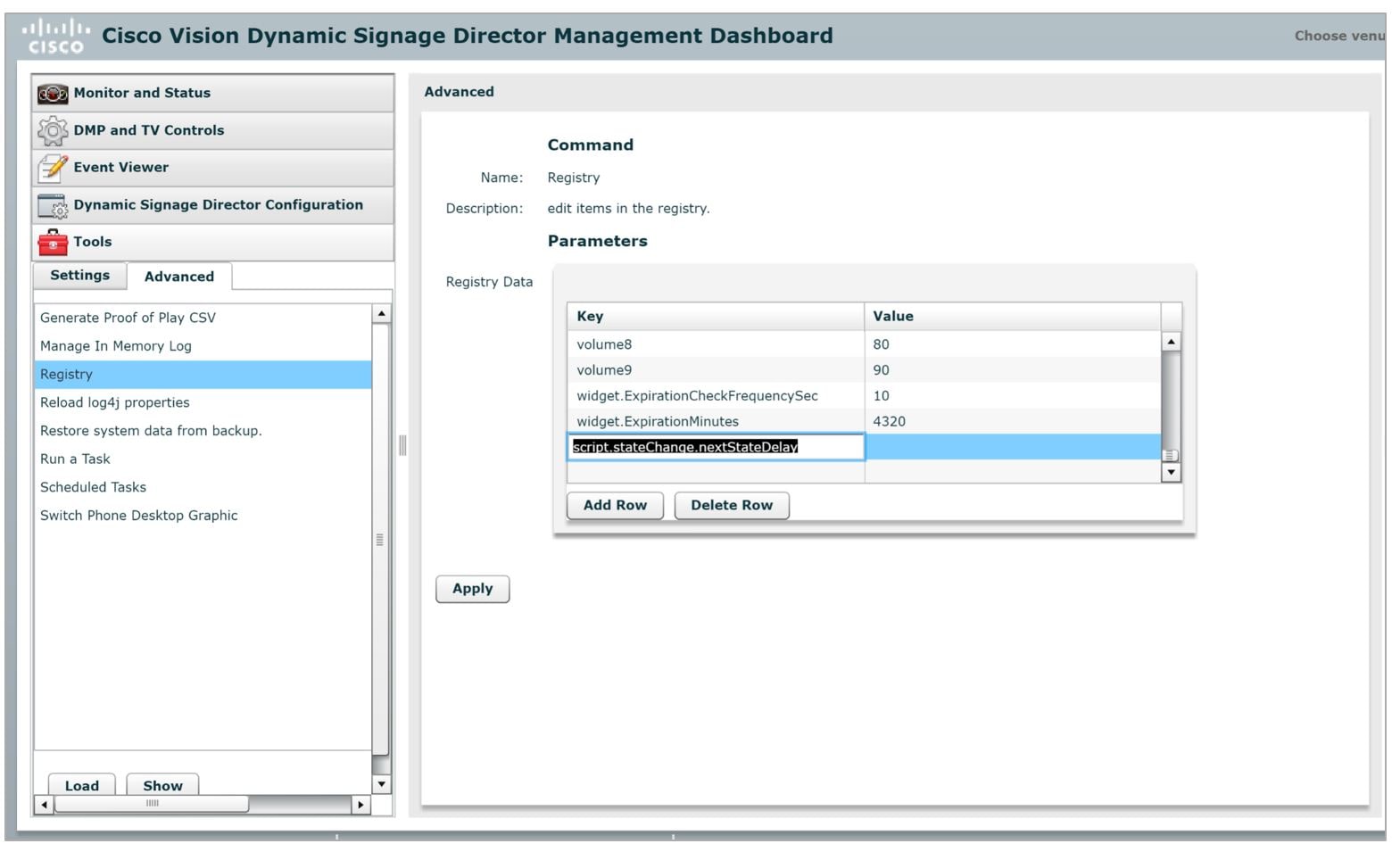Click the Value column header
This screenshot has height=852, width=1400.
pos(1013,317)
